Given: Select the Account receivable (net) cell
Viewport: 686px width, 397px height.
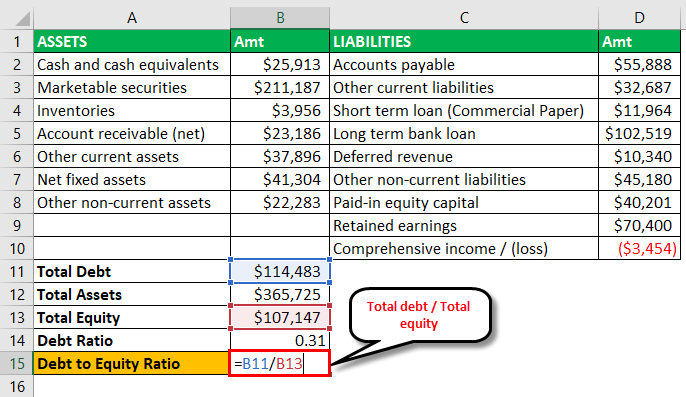Looking at the screenshot, I should coord(132,134).
